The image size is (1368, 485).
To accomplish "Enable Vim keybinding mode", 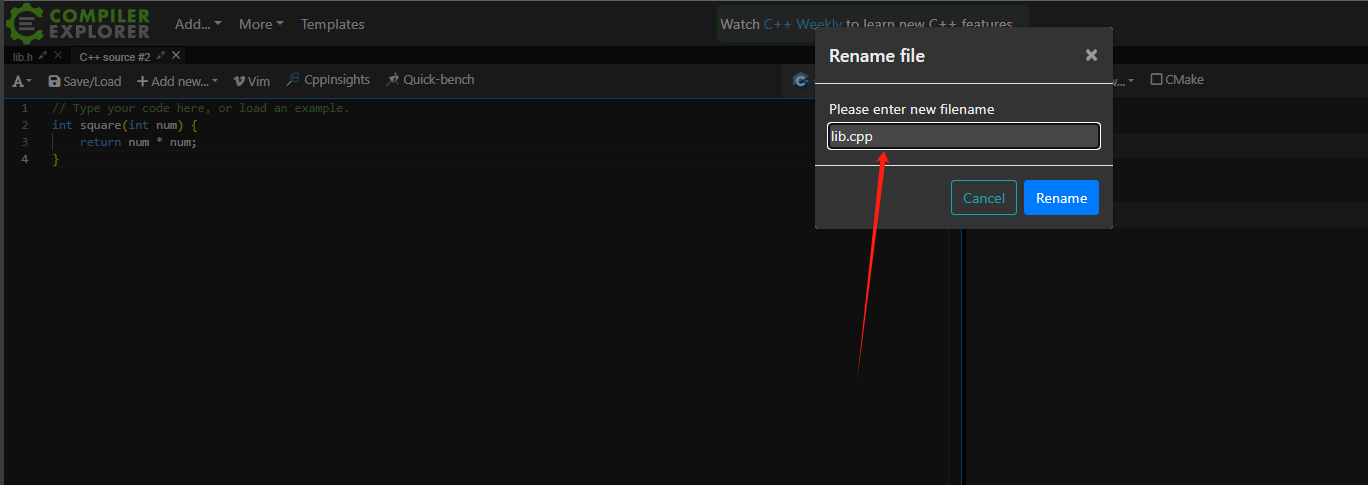I will click(251, 81).
